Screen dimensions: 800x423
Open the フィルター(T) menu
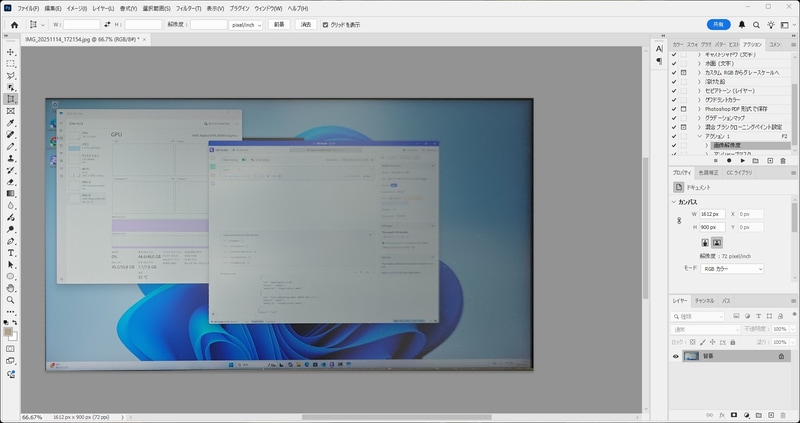click(186, 9)
